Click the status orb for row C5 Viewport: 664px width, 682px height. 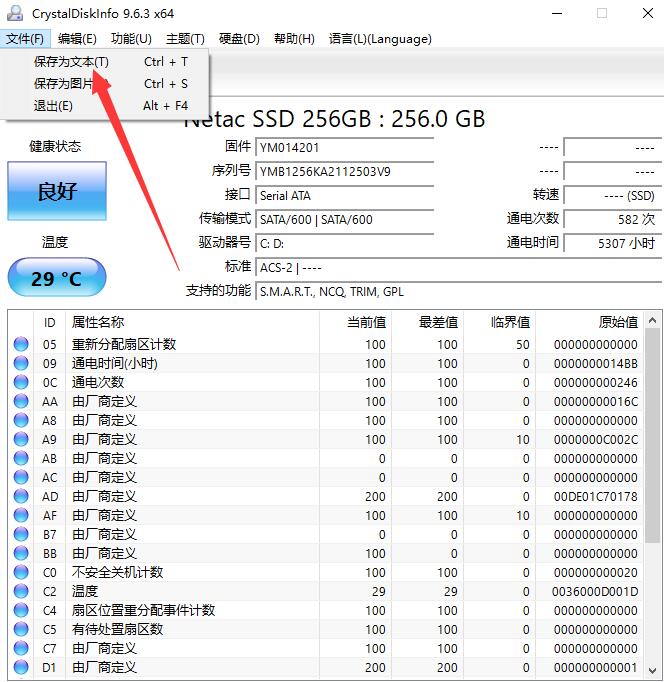(x=21, y=629)
